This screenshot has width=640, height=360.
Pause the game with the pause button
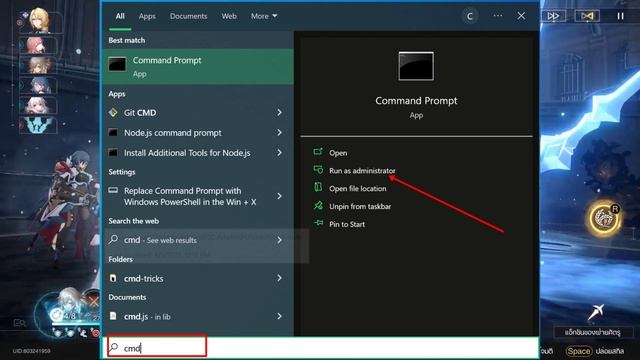[x=620, y=16]
